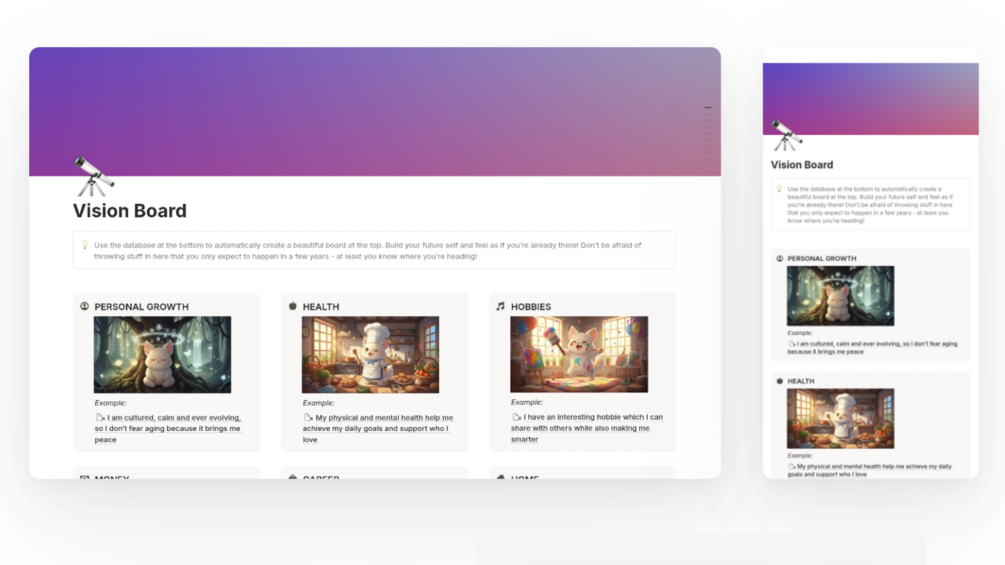1005x565 pixels.
Task: Select the Vision Board title in the mobile view
Action: click(x=802, y=165)
